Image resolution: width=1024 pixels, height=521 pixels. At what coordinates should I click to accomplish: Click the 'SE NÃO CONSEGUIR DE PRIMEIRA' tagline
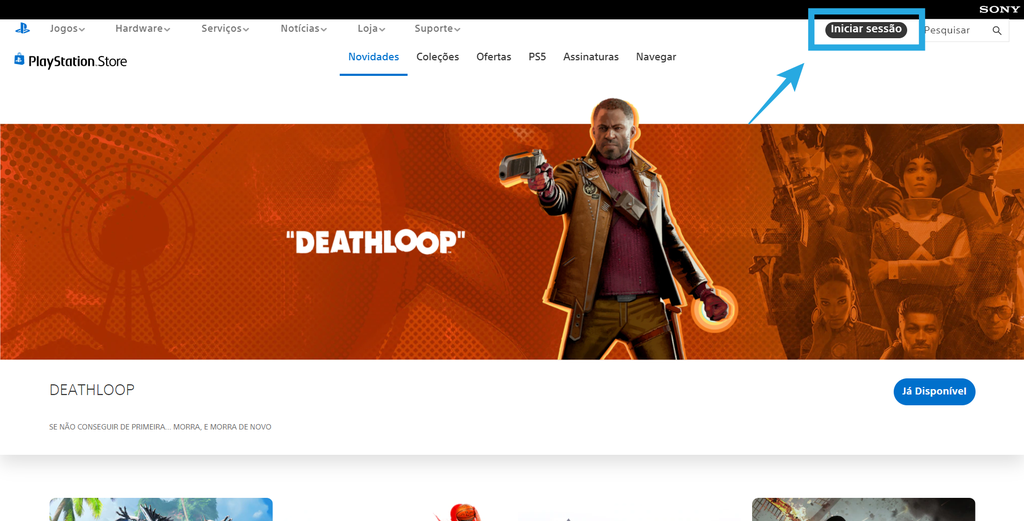click(x=160, y=427)
